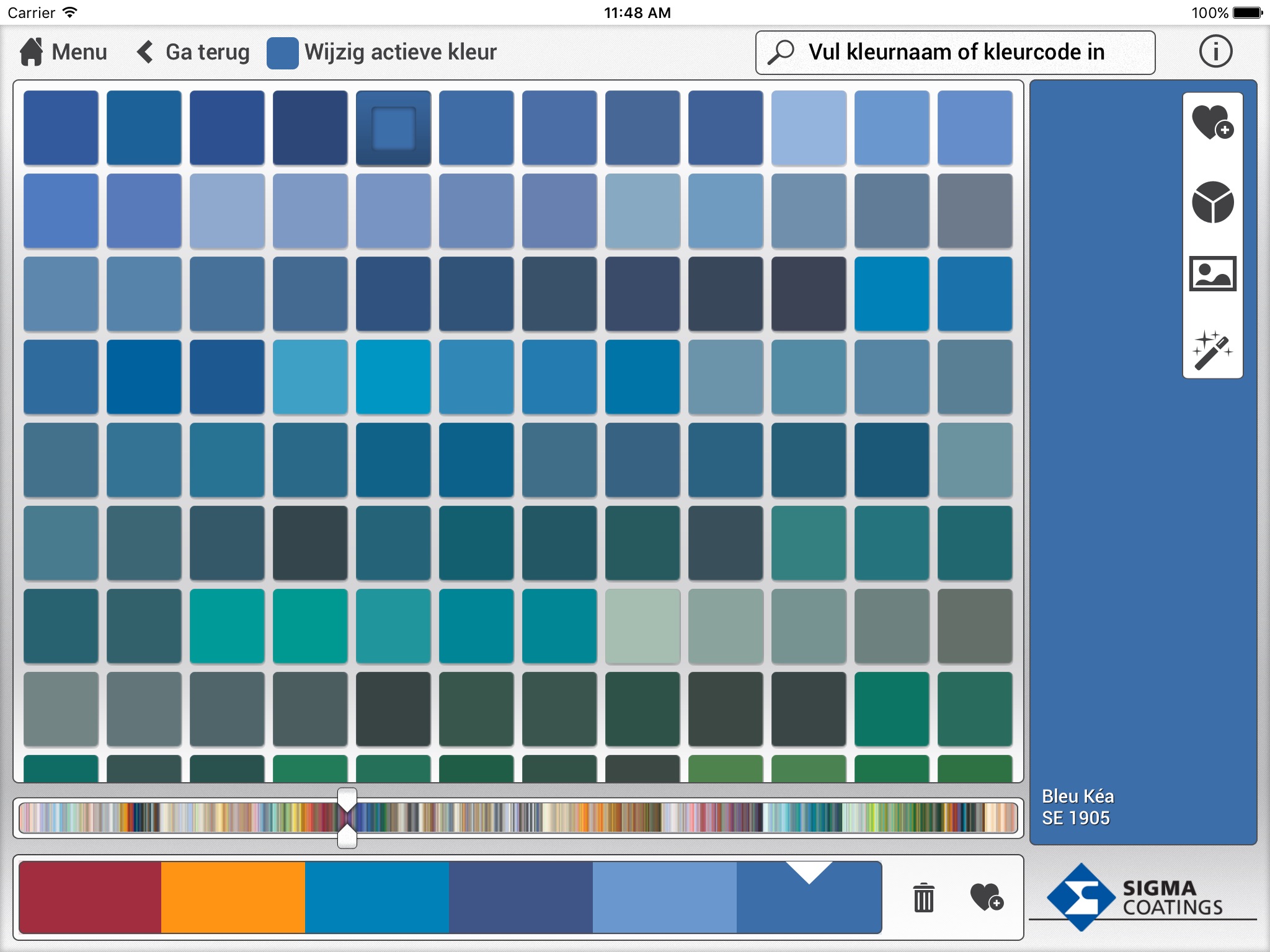Open the color harmony wheel icon
Viewport: 1270px width, 952px height.
pos(1212,202)
